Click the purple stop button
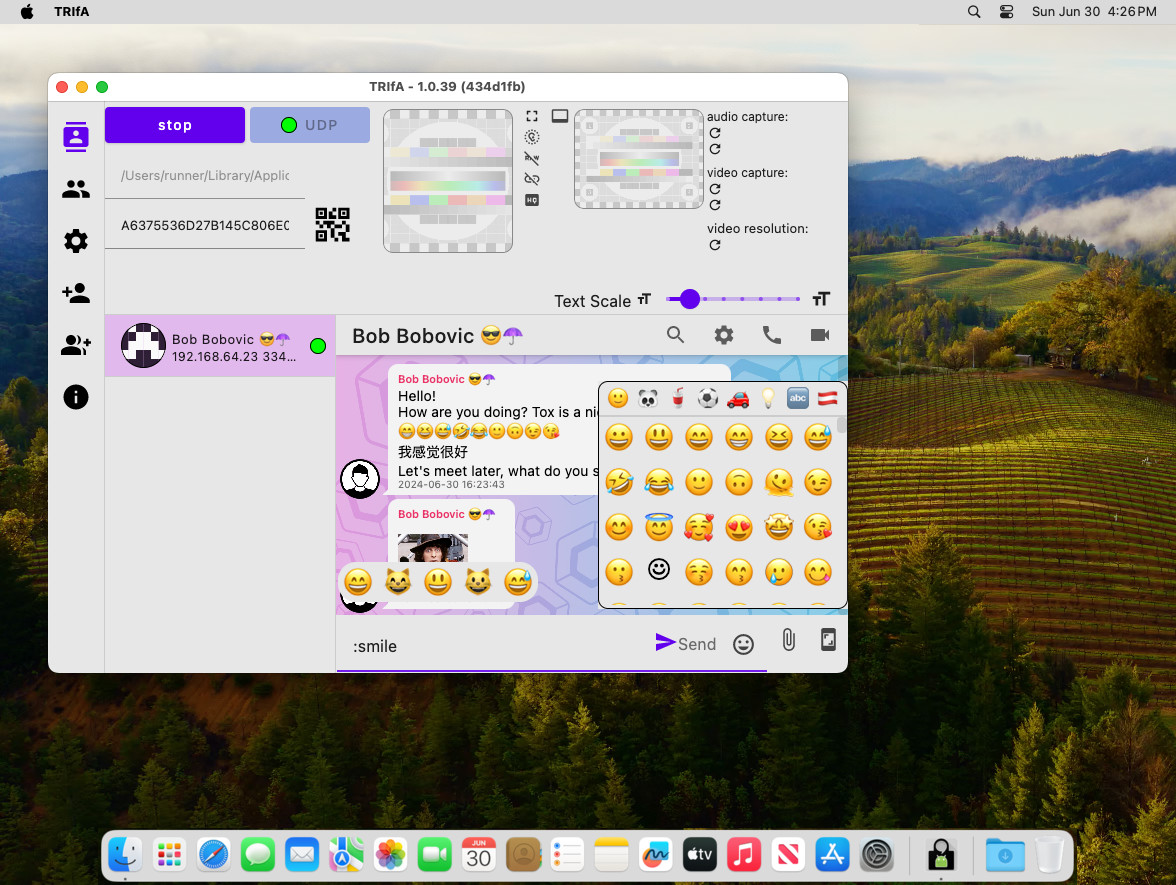 click(175, 124)
